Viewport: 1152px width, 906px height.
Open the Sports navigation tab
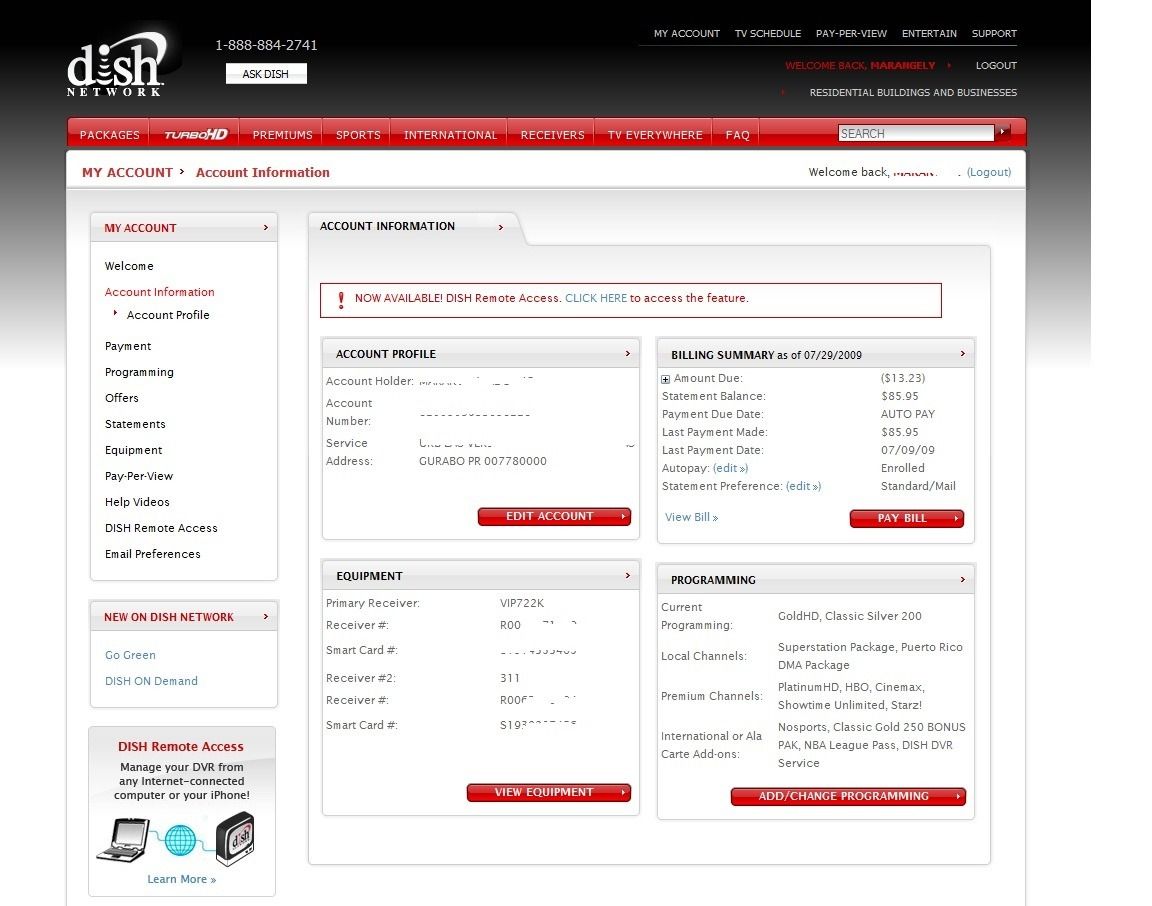pyautogui.click(x=358, y=135)
